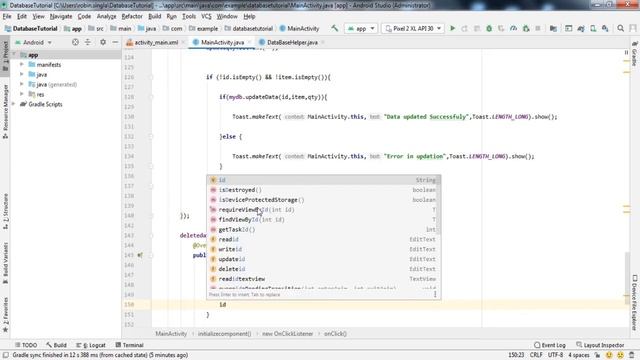Open the Pixel 2 XL API 30 device dropdown
The width and height of the screenshot is (640, 360).
pyautogui.click(x=413, y=29)
